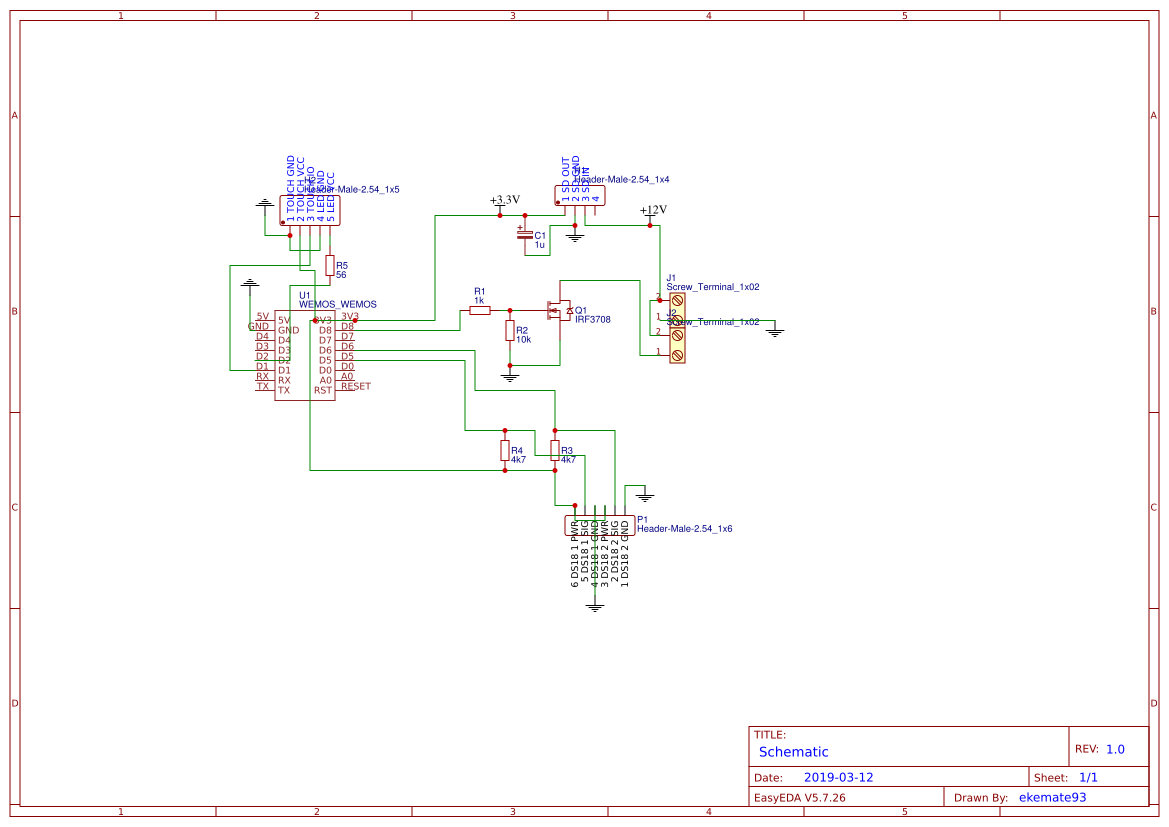Viewport: 1169px width, 827px height.
Task: Click the +12V power flag
Action: [653, 210]
